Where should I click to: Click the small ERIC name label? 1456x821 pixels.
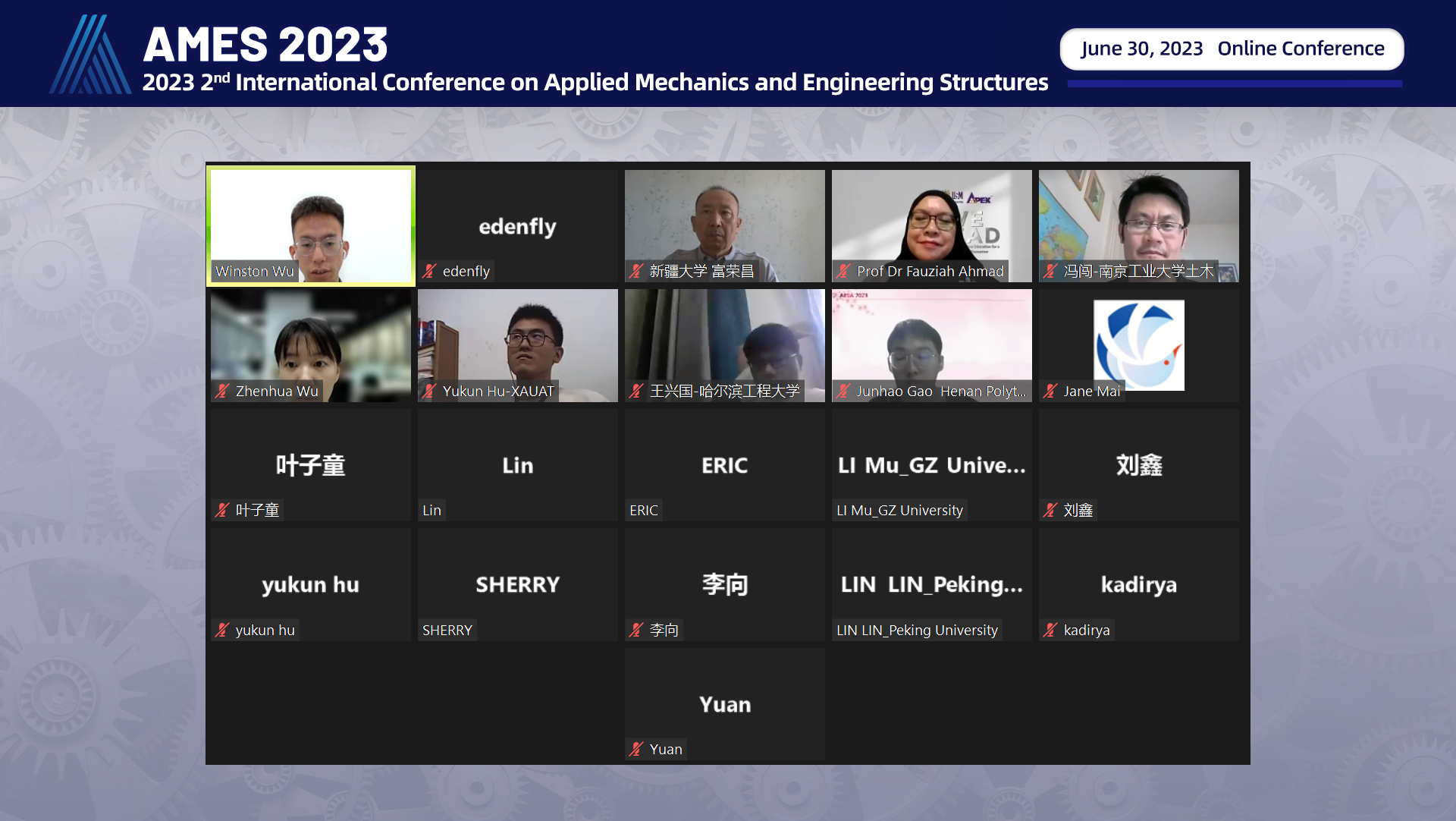(644, 510)
